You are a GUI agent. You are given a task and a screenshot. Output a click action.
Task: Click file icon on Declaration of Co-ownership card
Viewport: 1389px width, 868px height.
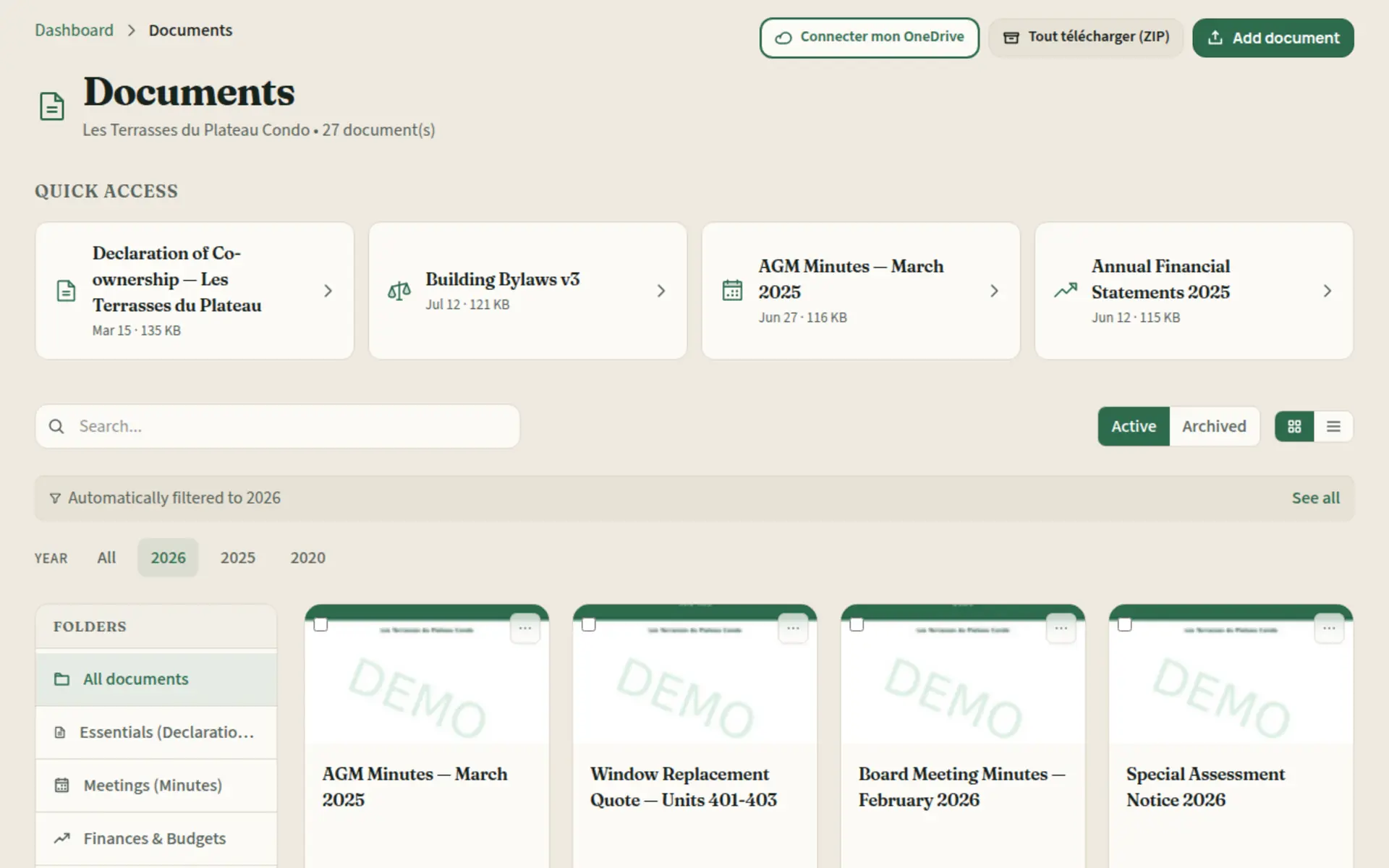[66, 291]
